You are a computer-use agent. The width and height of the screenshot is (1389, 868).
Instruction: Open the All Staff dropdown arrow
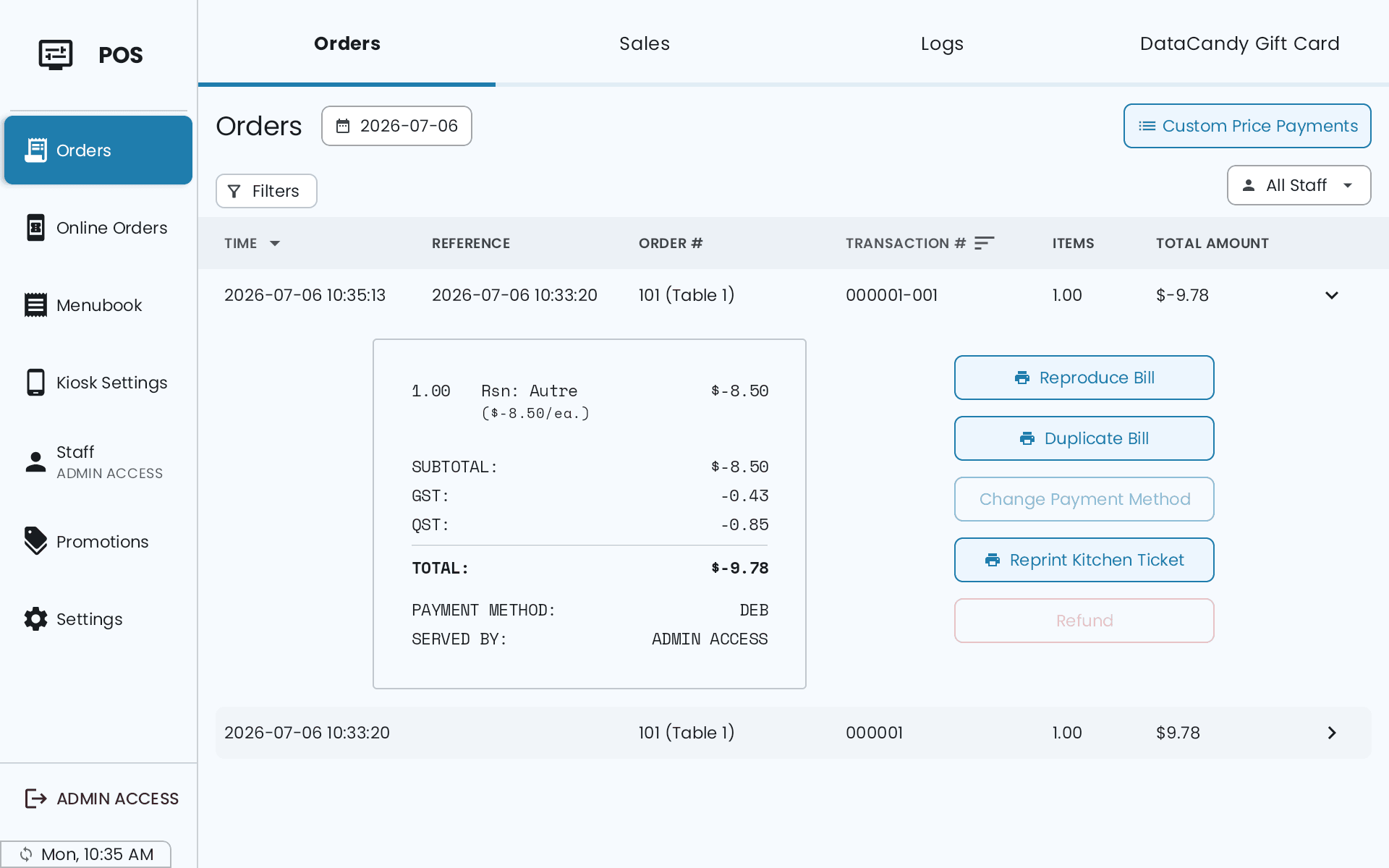(x=1348, y=185)
